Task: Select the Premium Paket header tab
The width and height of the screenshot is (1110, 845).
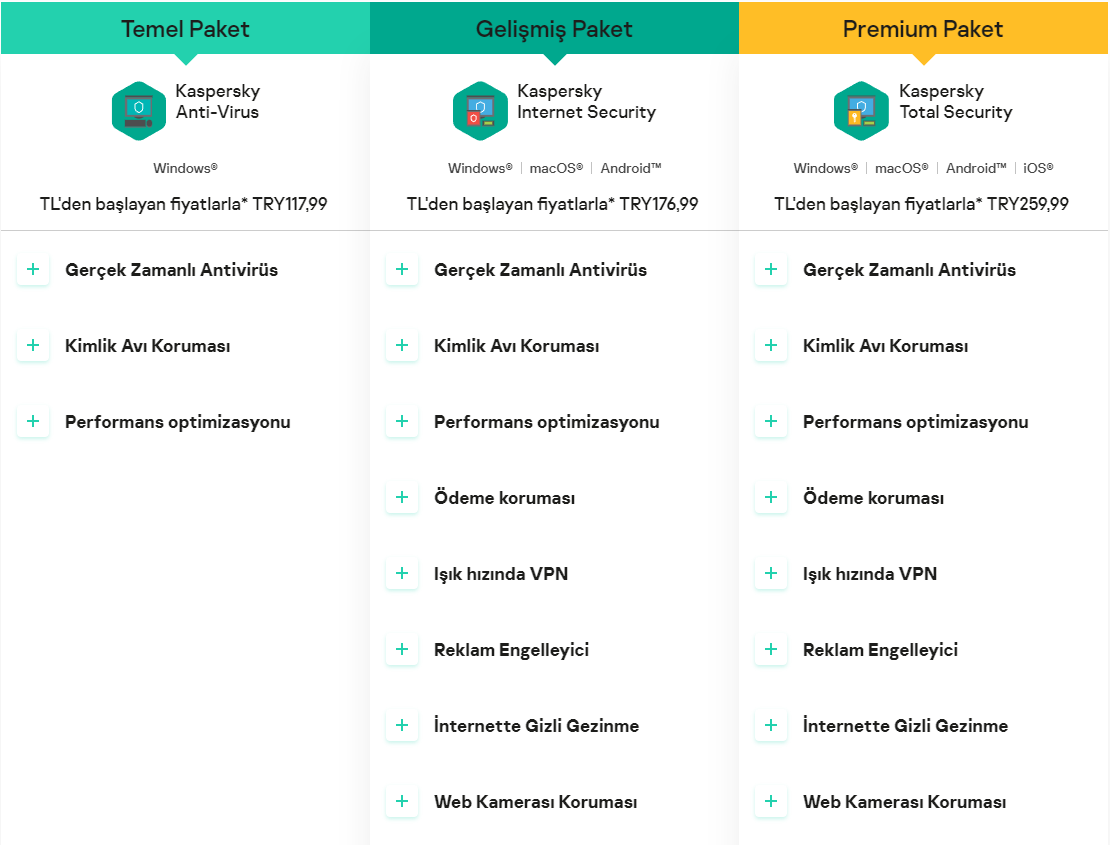Action: [923, 28]
